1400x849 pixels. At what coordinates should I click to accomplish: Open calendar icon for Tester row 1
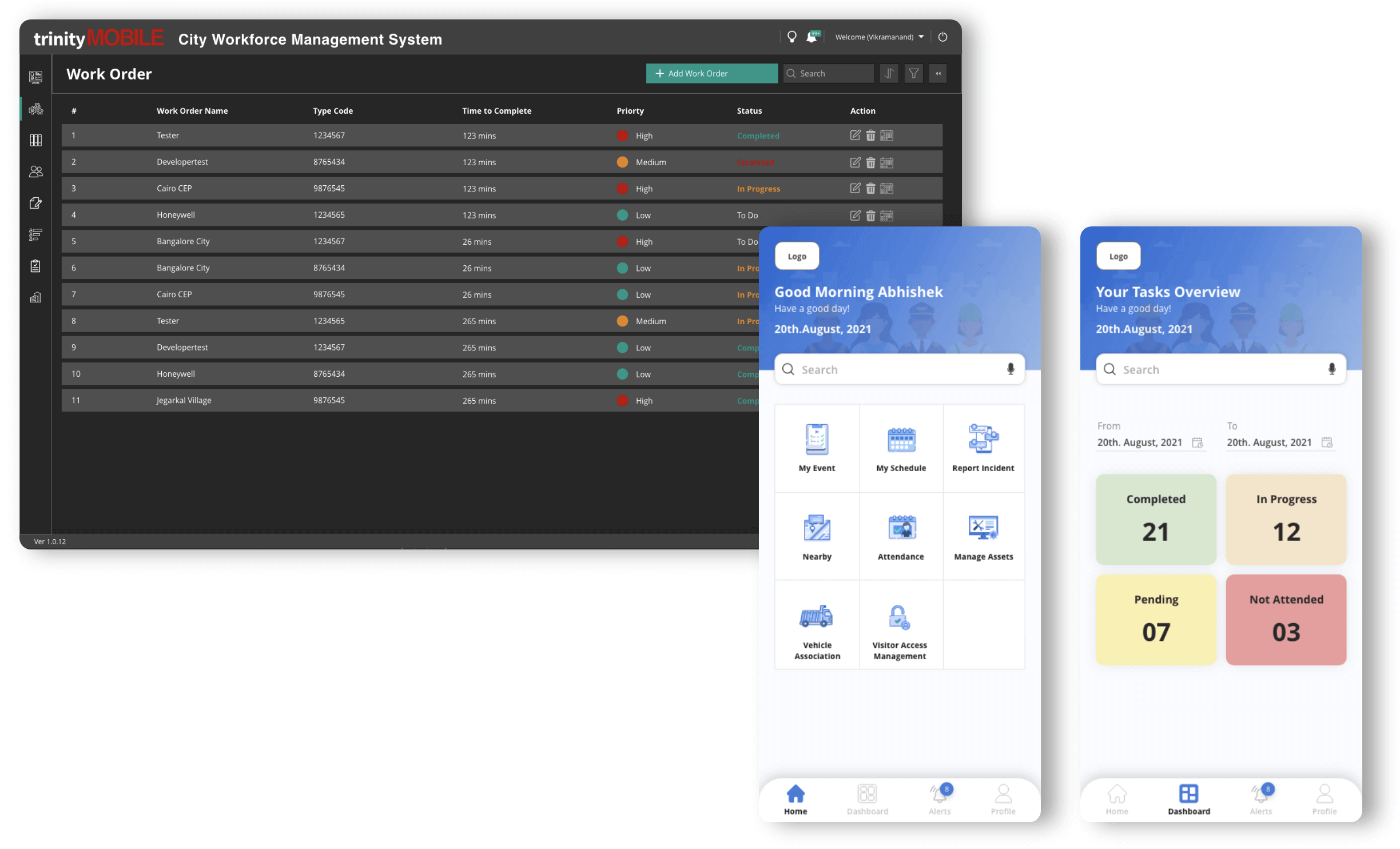pyautogui.click(x=887, y=135)
